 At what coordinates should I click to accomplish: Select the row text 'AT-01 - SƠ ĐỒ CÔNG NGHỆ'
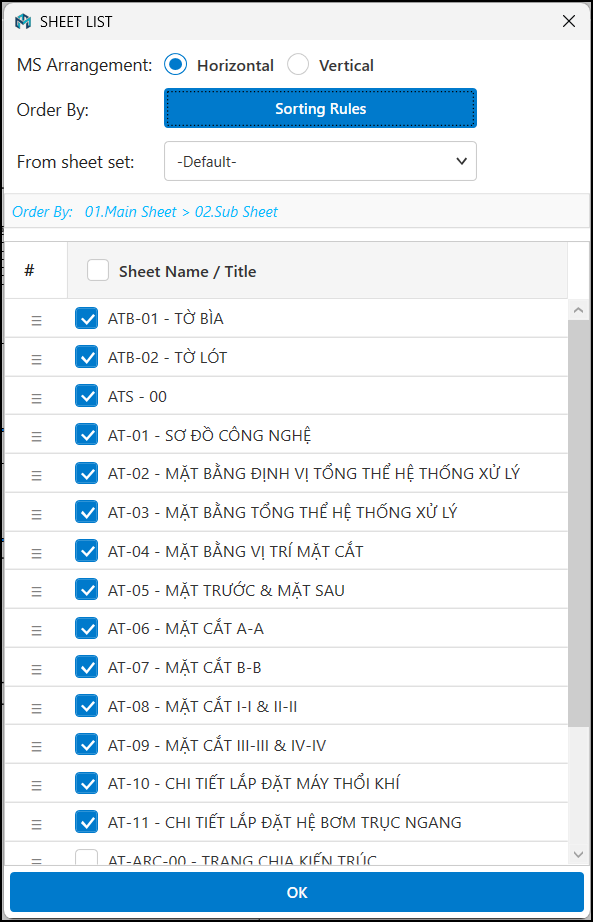point(209,435)
